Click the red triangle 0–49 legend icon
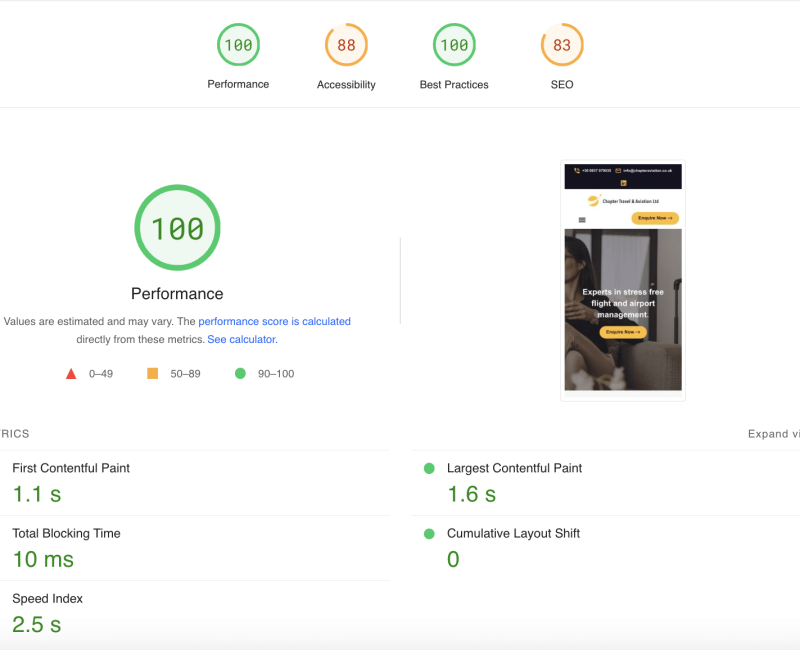 click(71, 374)
